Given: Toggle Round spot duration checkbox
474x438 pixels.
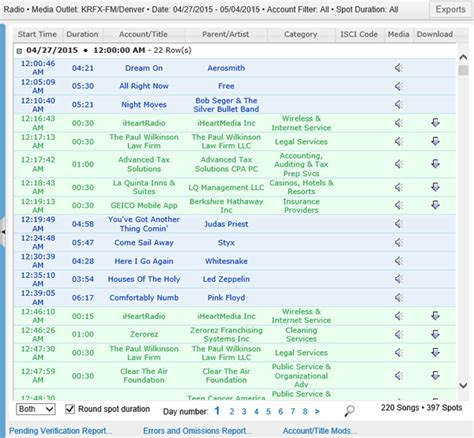Looking at the screenshot, I should [70, 409].
